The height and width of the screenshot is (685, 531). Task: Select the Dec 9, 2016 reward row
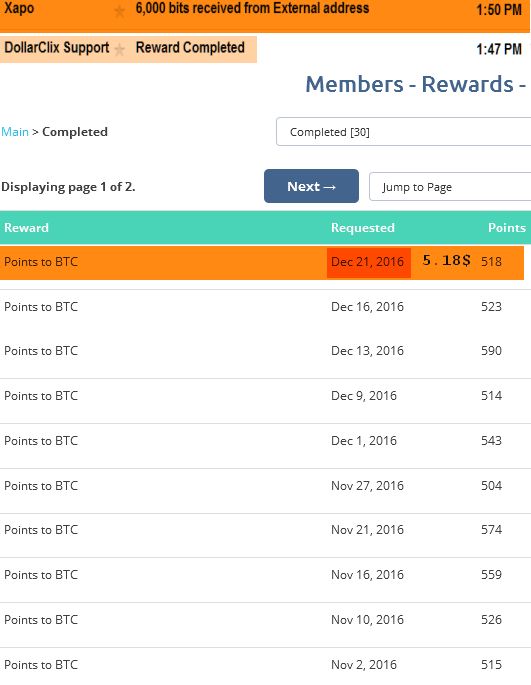265,396
